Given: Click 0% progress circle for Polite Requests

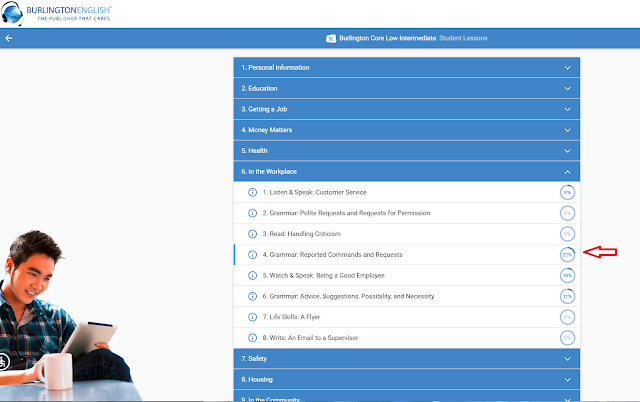Looking at the screenshot, I should pos(567,213).
